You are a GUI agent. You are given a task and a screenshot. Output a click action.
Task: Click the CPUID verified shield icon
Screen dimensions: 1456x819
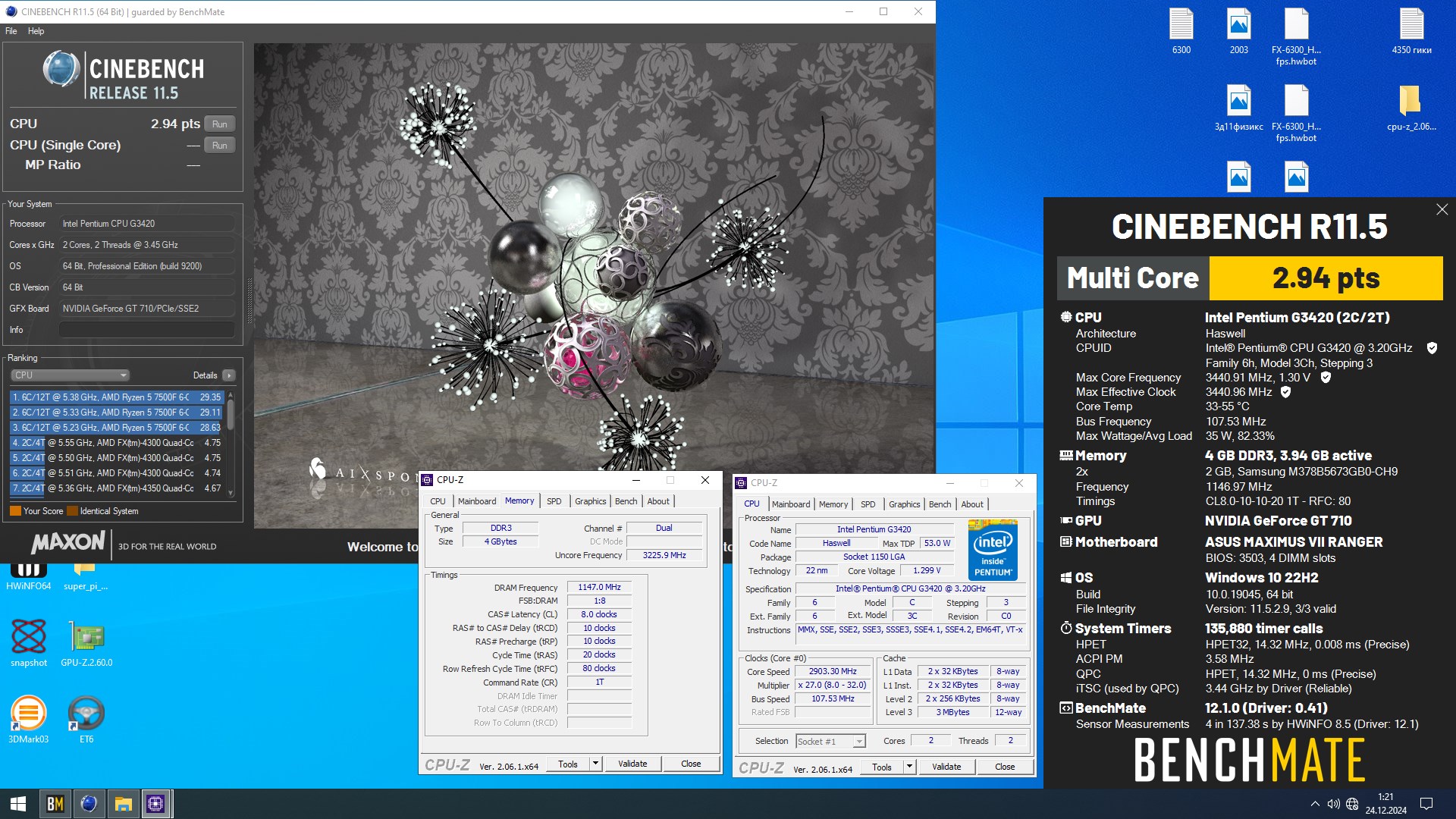point(1432,348)
